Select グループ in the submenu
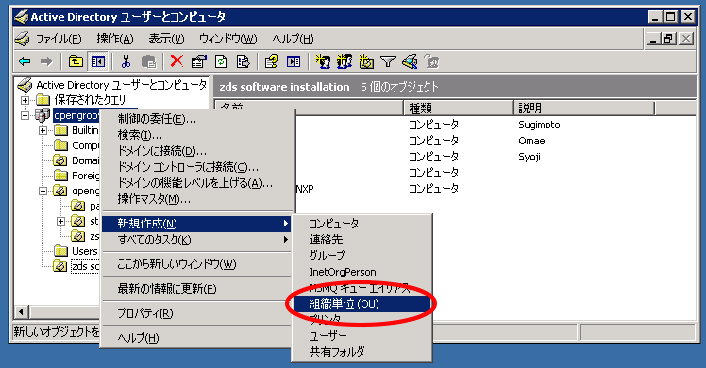This screenshot has height=368, width=706. [x=362, y=255]
